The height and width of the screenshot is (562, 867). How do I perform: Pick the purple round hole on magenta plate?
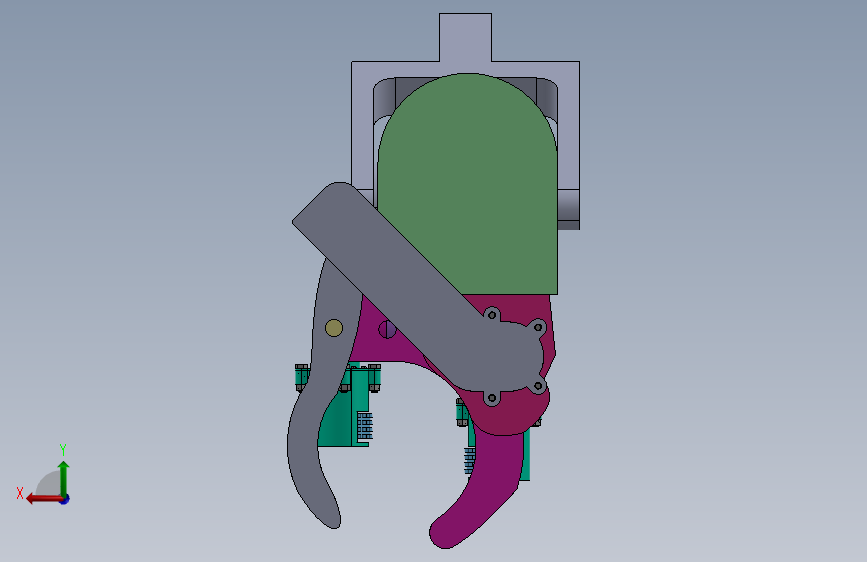click(387, 330)
